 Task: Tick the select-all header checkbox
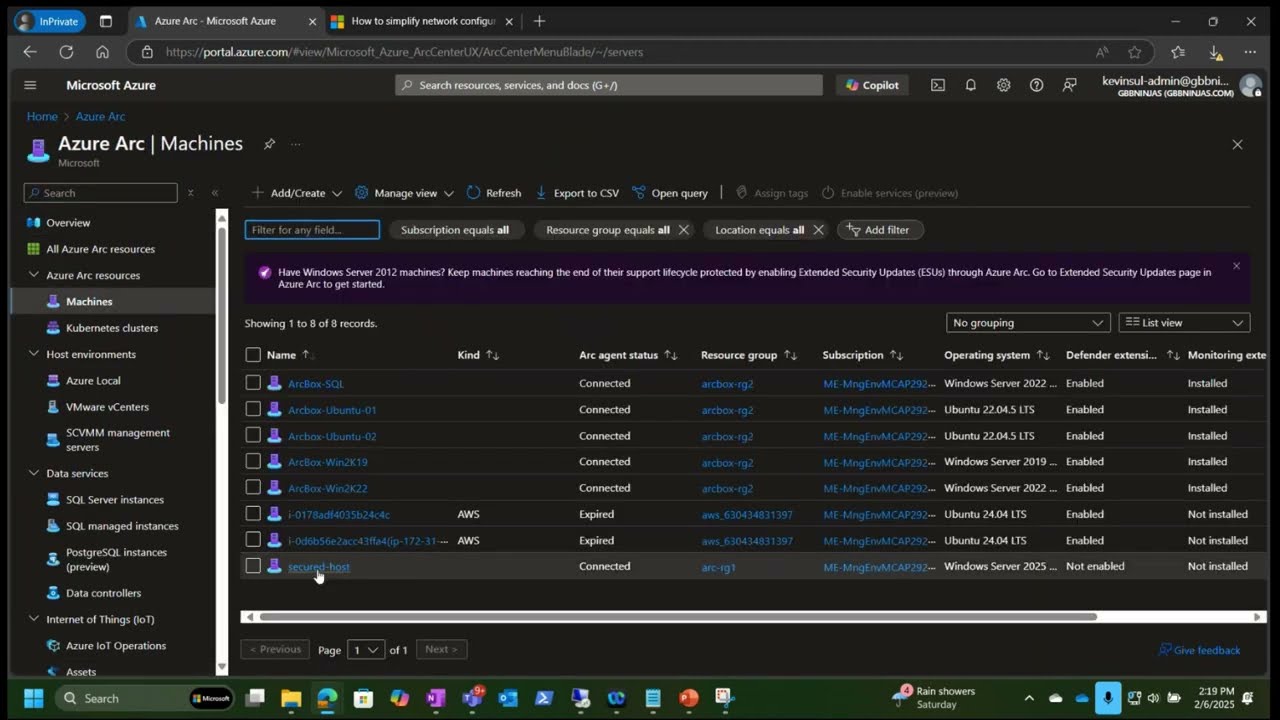(x=253, y=355)
